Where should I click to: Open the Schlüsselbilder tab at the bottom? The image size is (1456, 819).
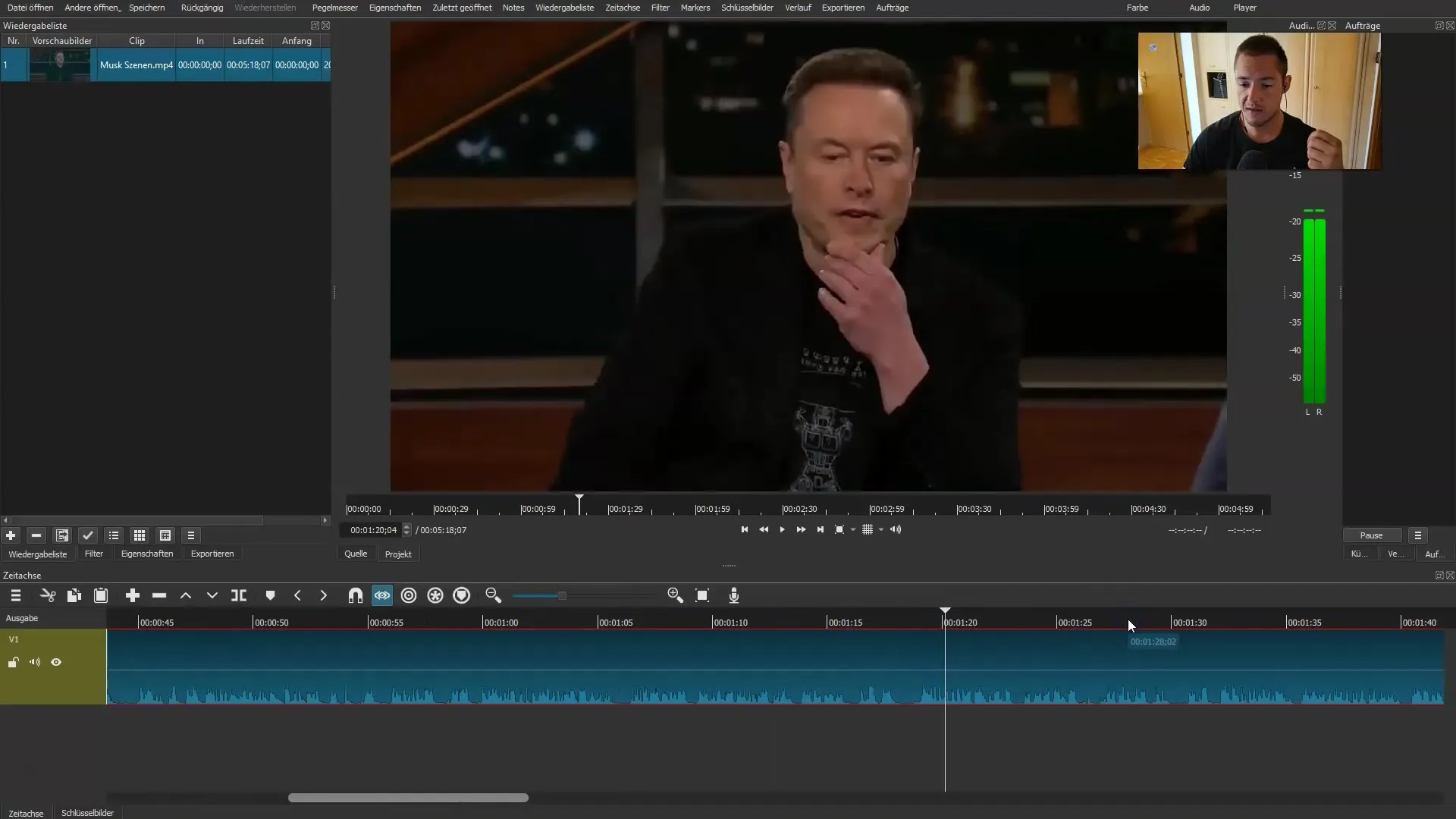pos(87,813)
